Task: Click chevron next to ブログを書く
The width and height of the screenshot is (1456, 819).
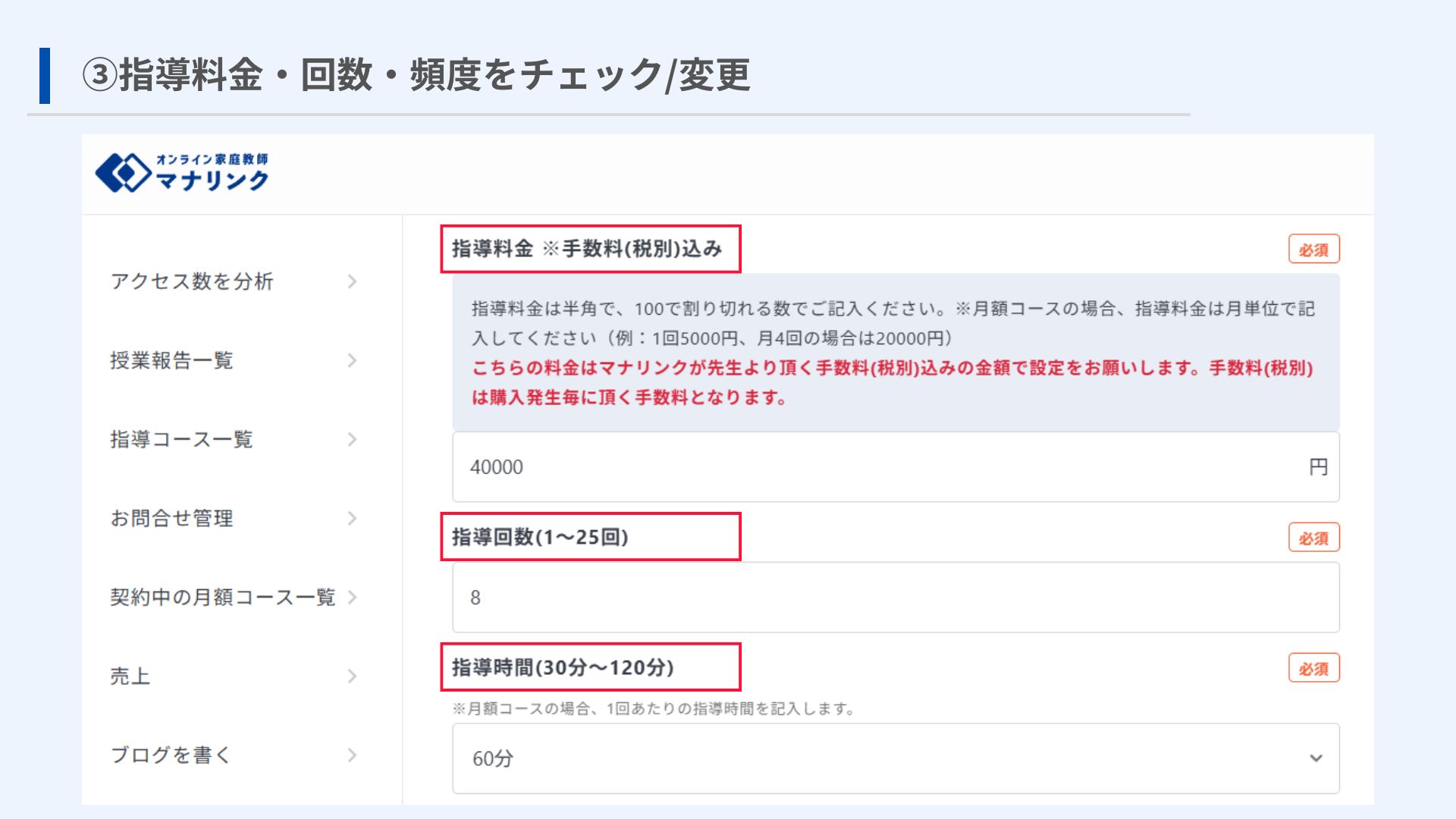Action: [352, 755]
